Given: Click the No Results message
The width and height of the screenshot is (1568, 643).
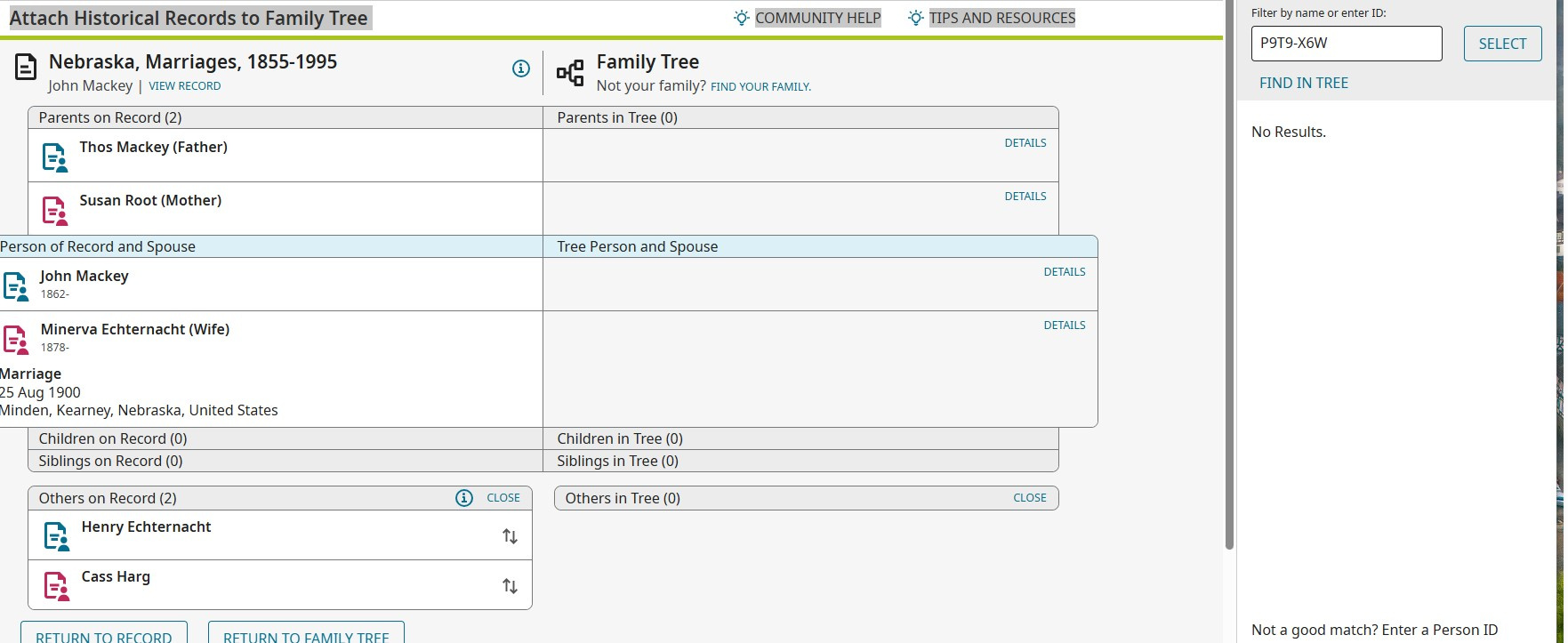Looking at the screenshot, I should pos(1289,132).
